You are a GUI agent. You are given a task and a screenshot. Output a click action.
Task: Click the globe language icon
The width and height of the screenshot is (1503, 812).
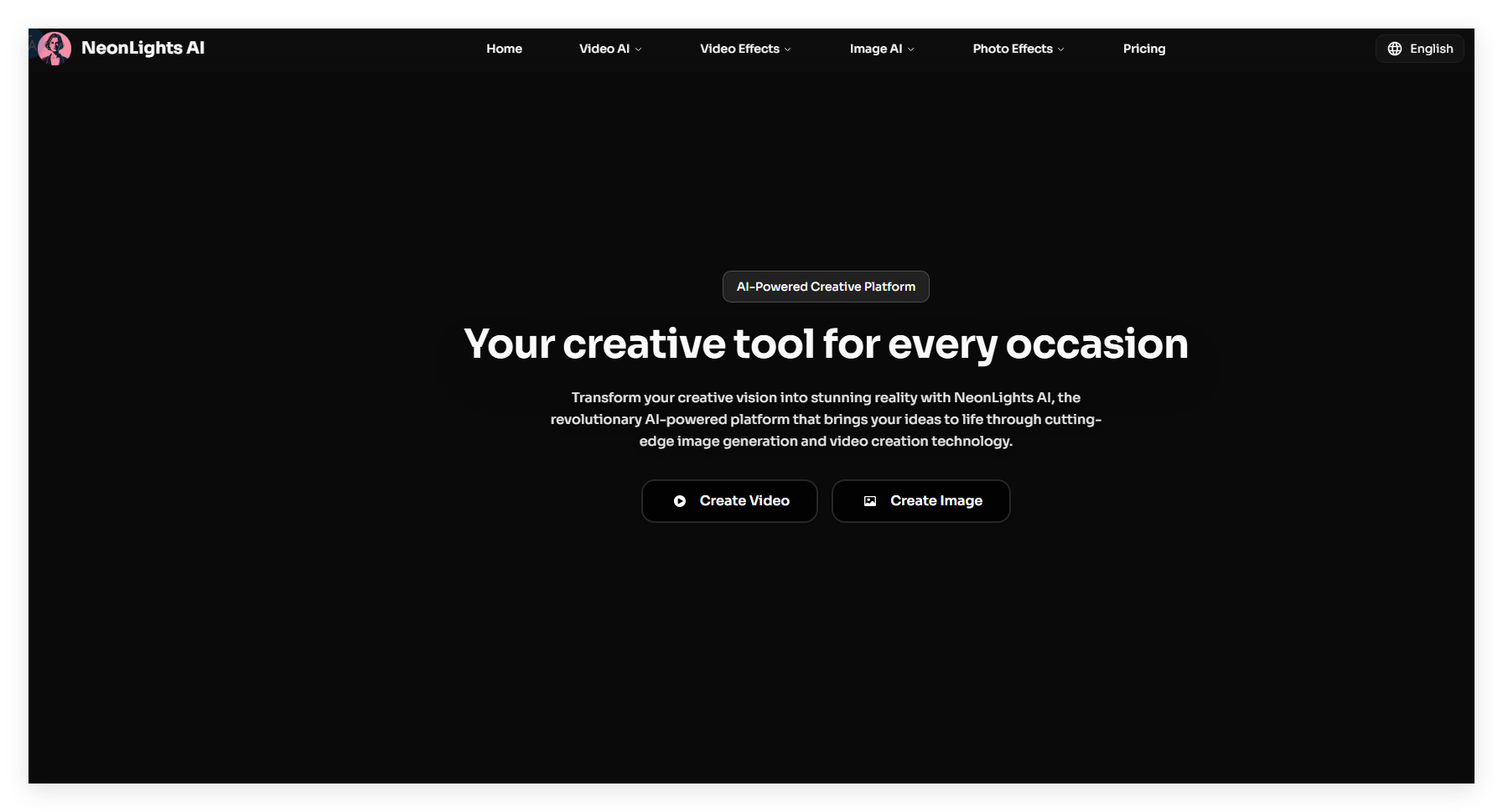(x=1395, y=49)
